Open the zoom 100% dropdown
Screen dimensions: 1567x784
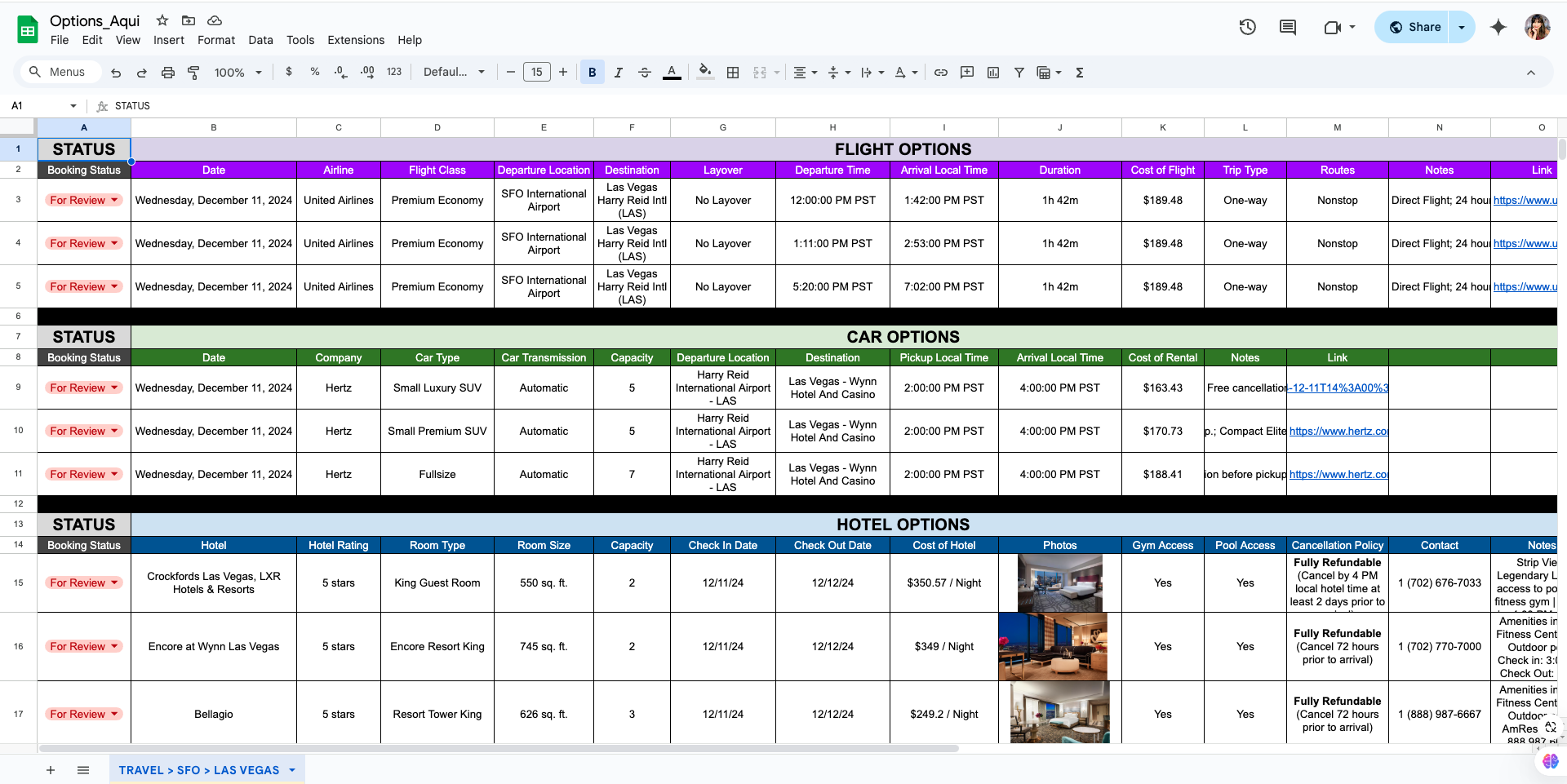coord(237,73)
